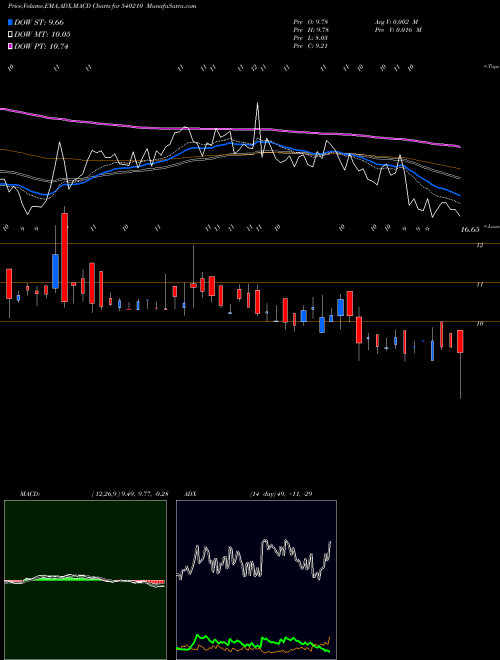Screen dimensions: 500x660
Task: Select the 'DOW MT: 10.05' legend label
Action: 42,35
